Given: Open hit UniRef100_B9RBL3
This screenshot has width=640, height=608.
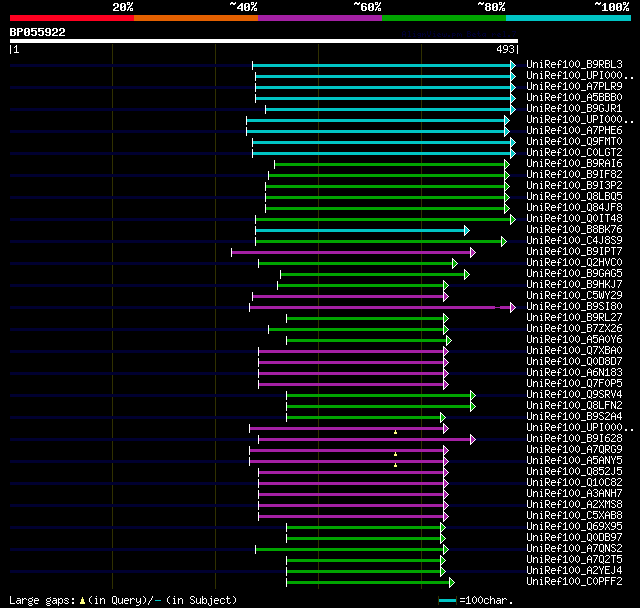Looking at the screenshot, I should 574,64.
